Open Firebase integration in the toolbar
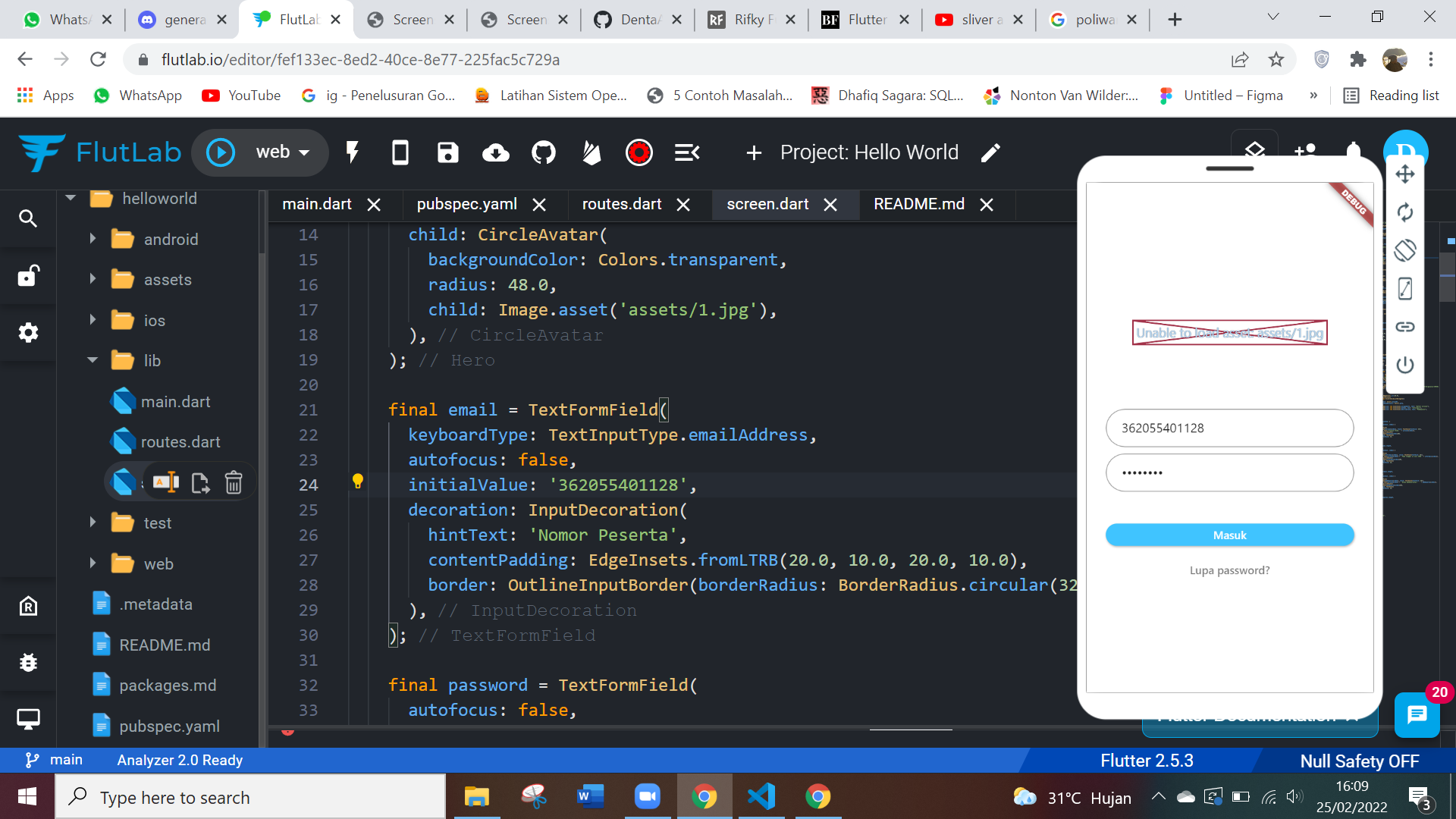1456x819 pixels. click(591, 152)
